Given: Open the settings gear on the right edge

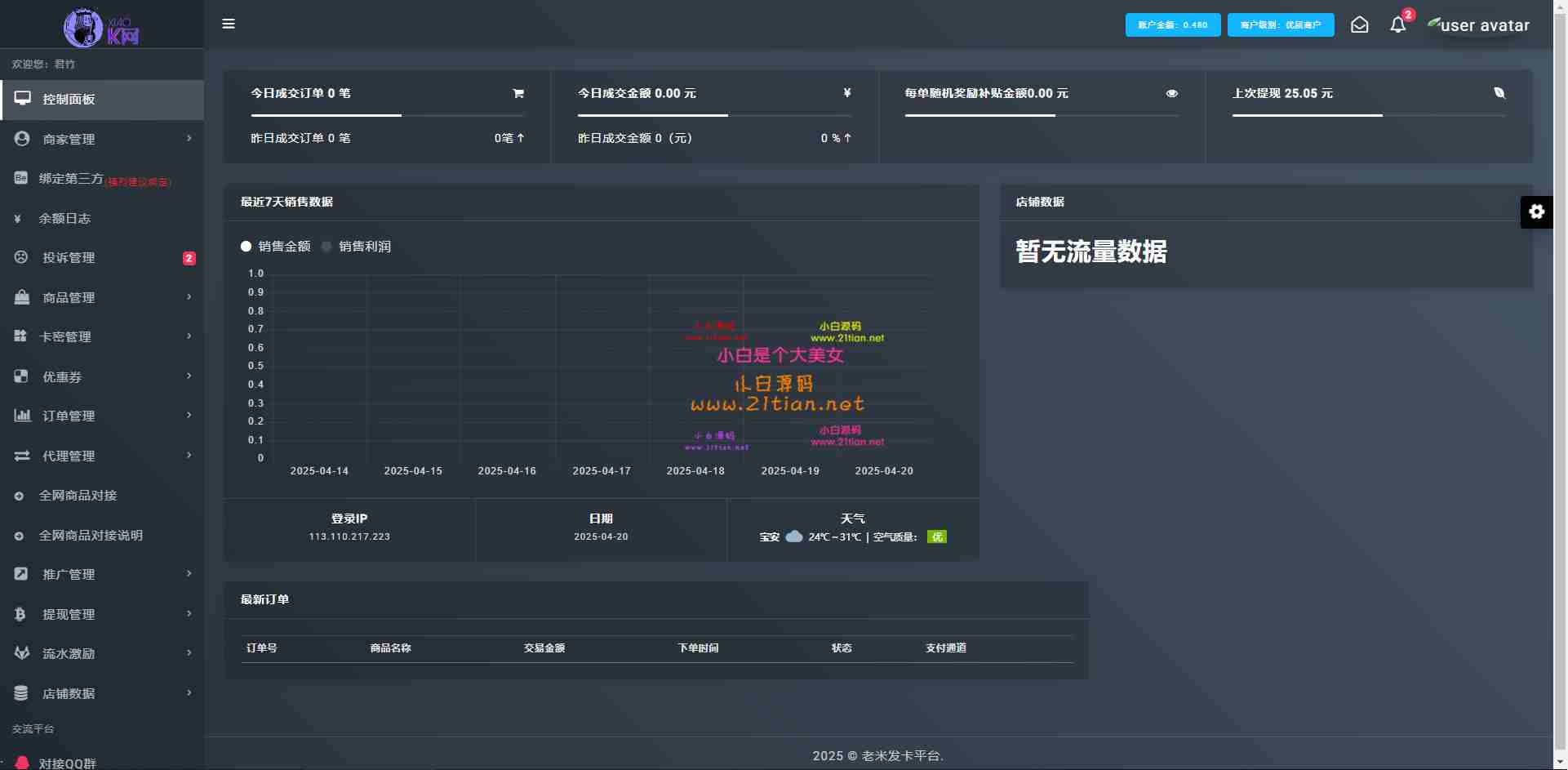Looking at the screenshot, I should [x=1538, y=211].
